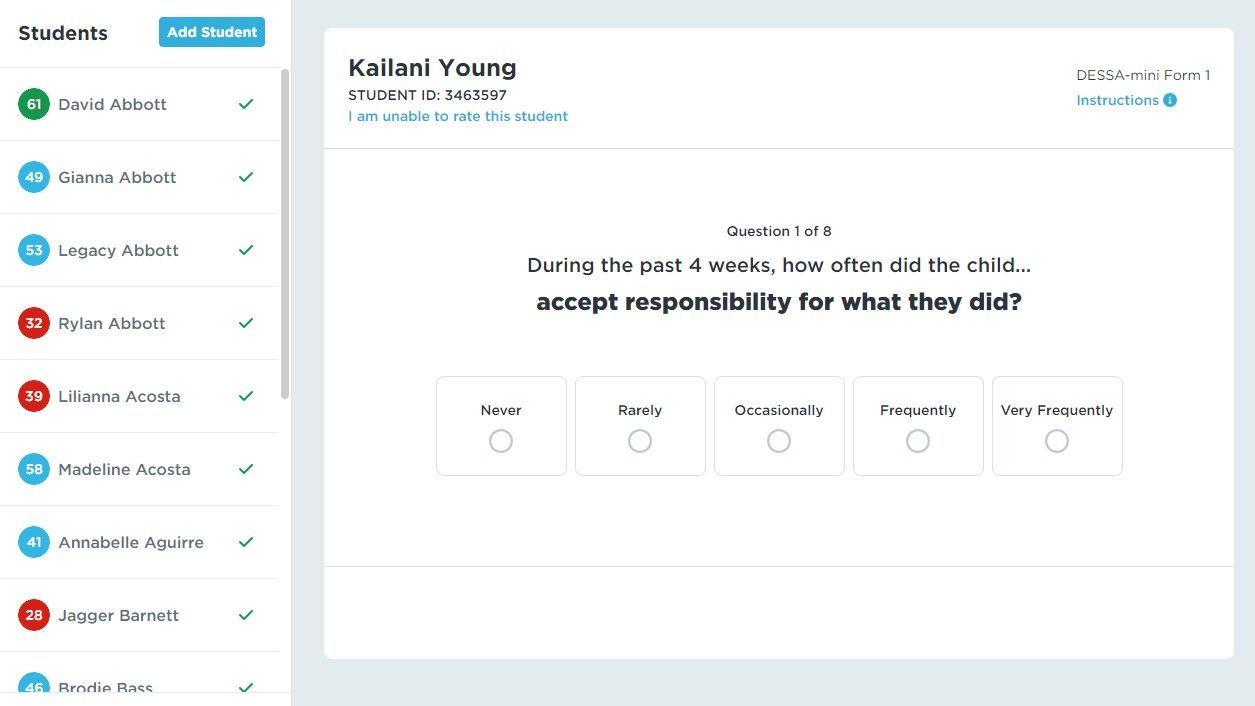The width and height of the screenshot is (1255, 706).
Task: Click David Abbott's green score badge 61
Action: click(x=34, y=104)
